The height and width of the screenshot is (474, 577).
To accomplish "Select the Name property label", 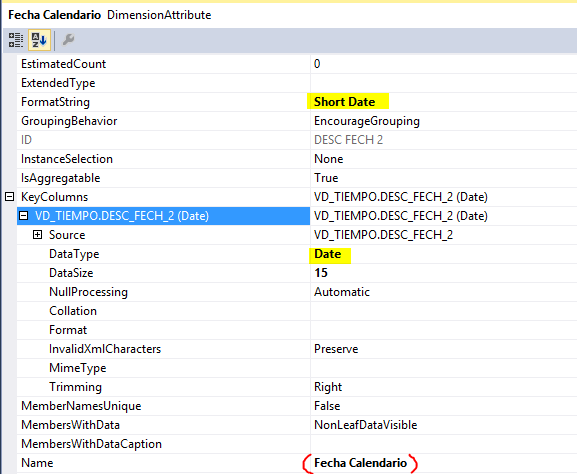I will tap(37, 463).
